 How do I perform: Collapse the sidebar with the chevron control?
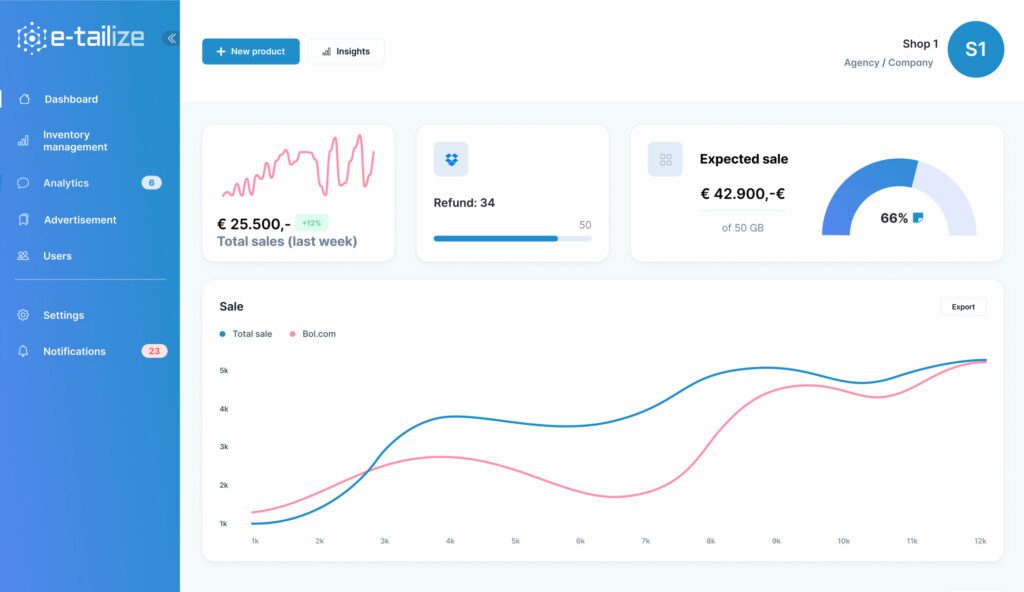click(x=171, y=38)
